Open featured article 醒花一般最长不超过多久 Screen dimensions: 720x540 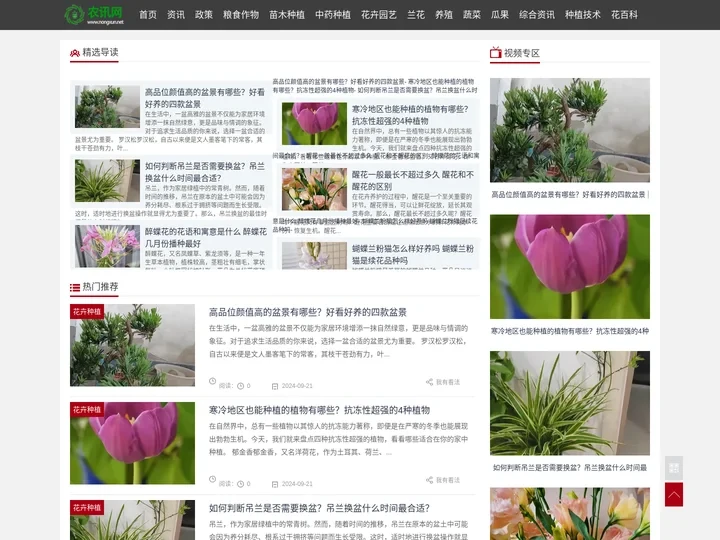point(413,180)
